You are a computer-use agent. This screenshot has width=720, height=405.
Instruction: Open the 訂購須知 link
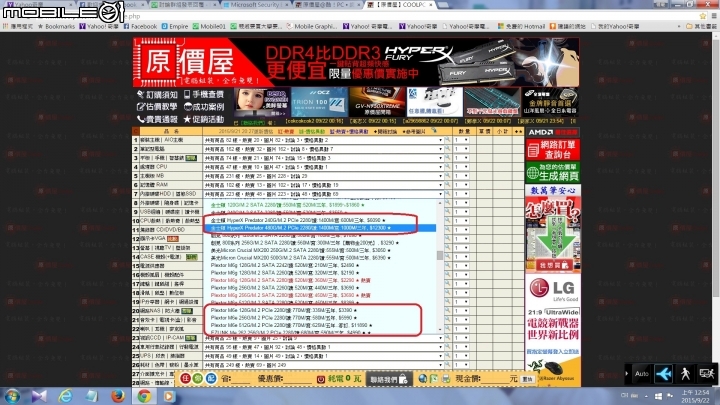(157, 95)
